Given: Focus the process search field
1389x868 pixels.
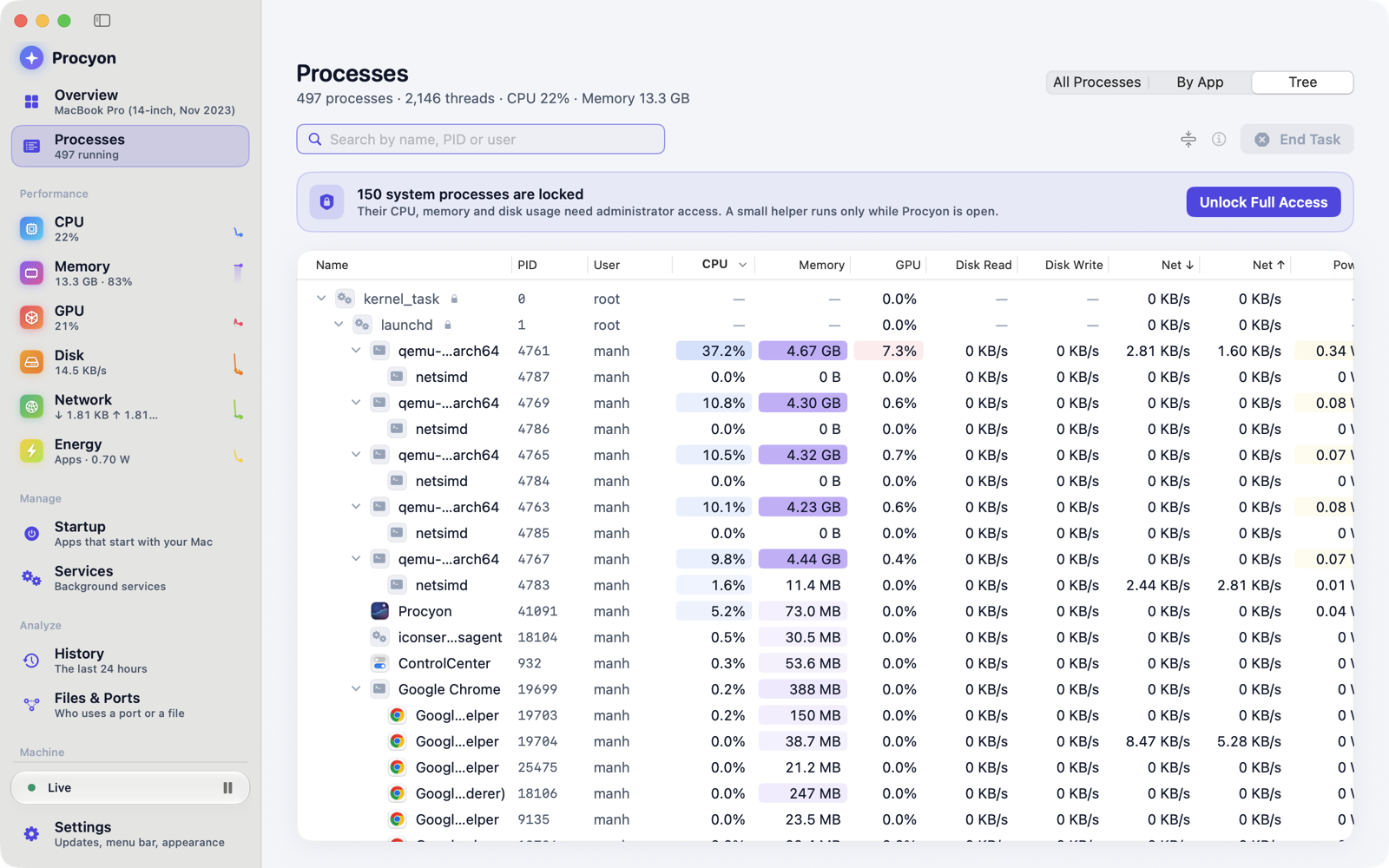Looking at the screenshot, I should click(481, 139).
